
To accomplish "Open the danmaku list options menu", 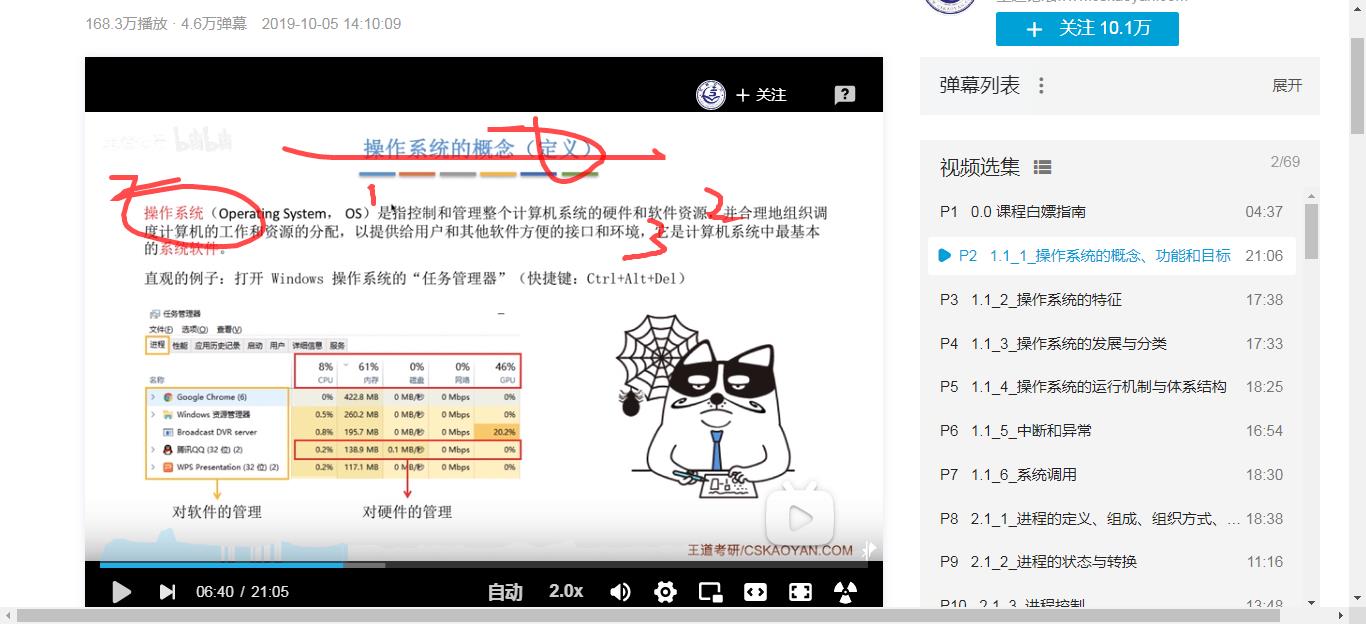I will (1041, 86).
